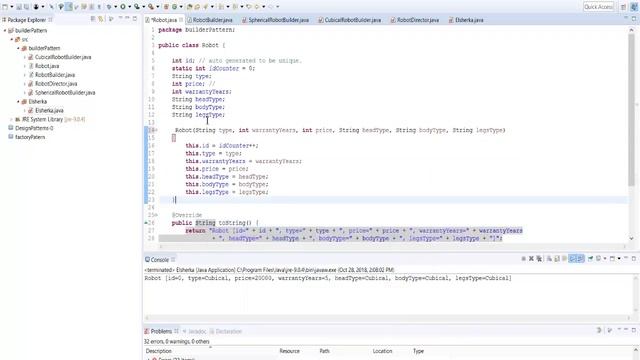This screenshot has width=640, height=360.
Task: Click Remove All Terminated Launches icon
Action: tap(539, 258)
